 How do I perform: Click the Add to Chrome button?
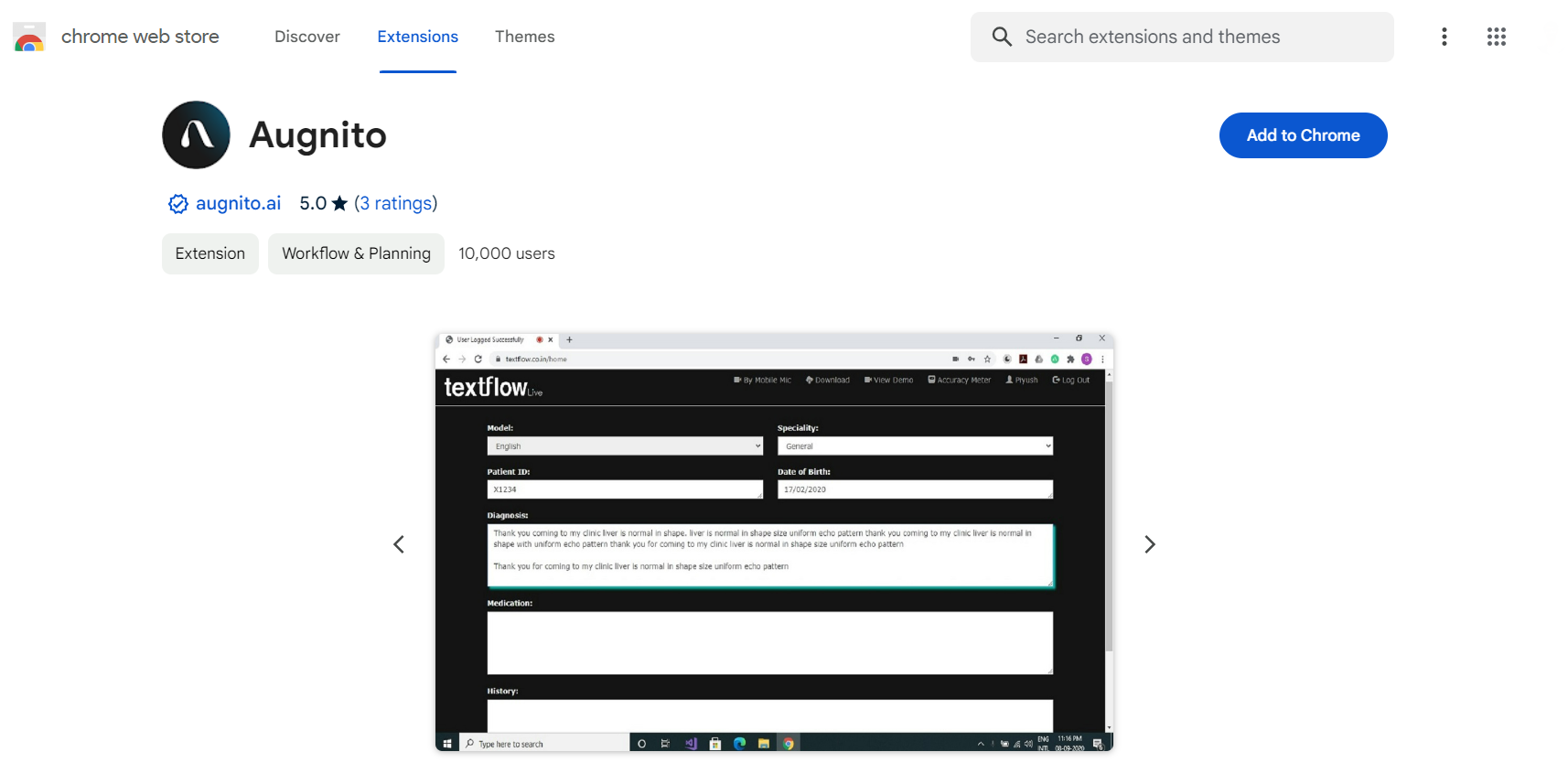1303,135
